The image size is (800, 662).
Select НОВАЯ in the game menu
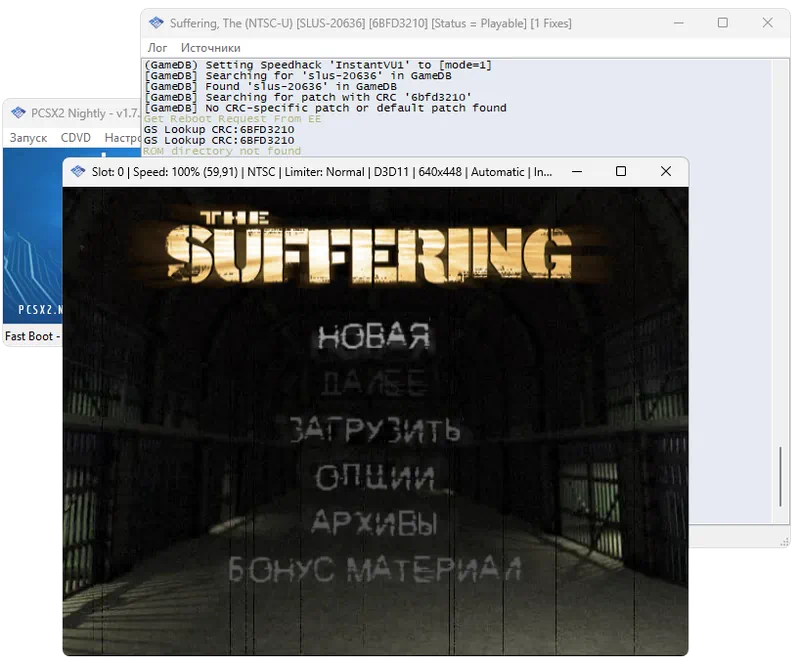pyautogui.click(x=374, y=337)
